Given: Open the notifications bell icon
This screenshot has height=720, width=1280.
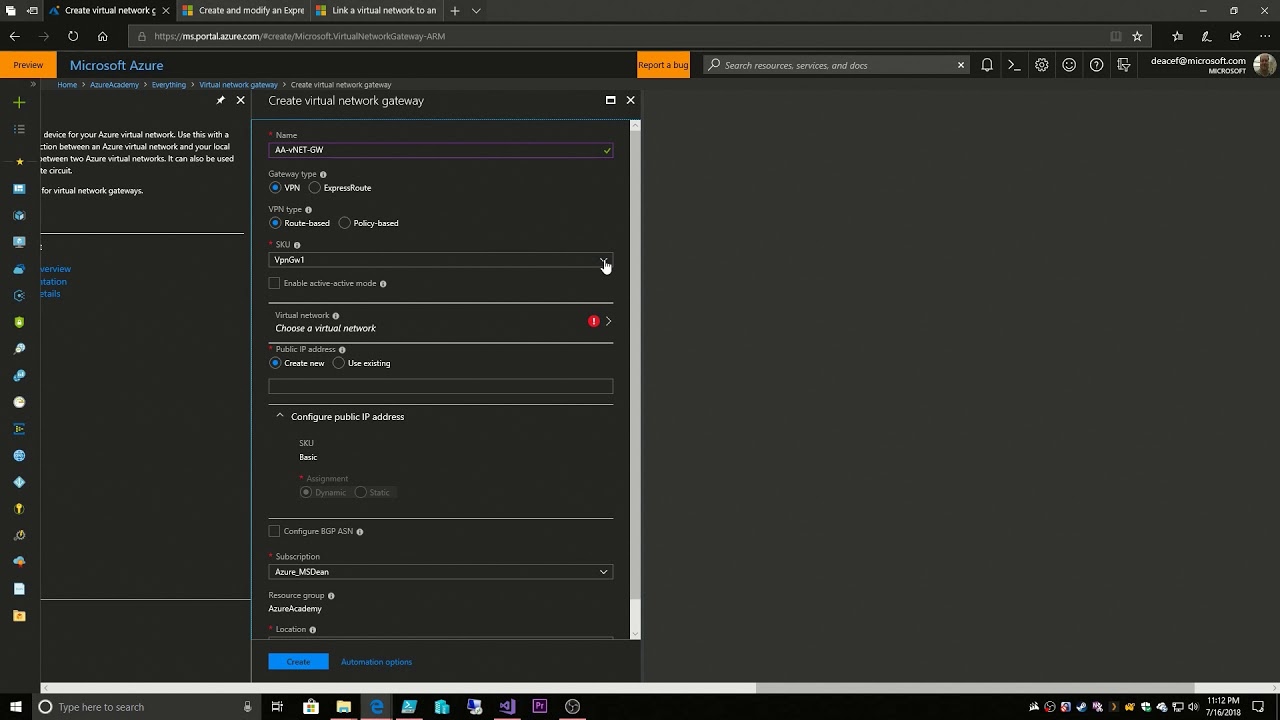Looking at the screenshot, I should click(987, 65).
